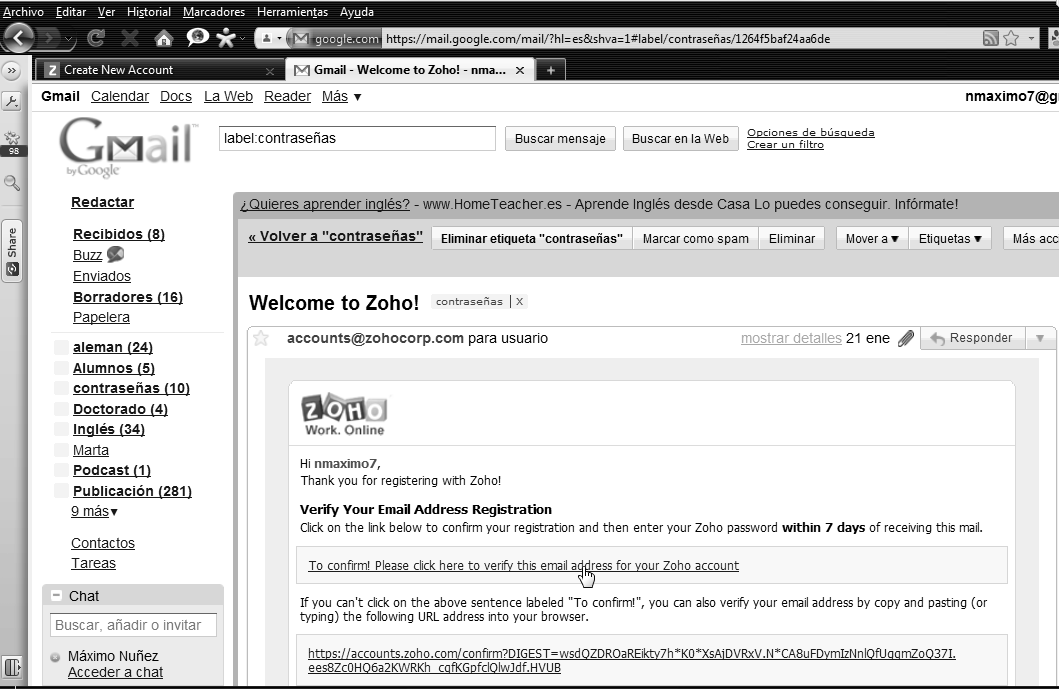
Task: Click the Marcar como spam button
Action: tap(695, 239)
